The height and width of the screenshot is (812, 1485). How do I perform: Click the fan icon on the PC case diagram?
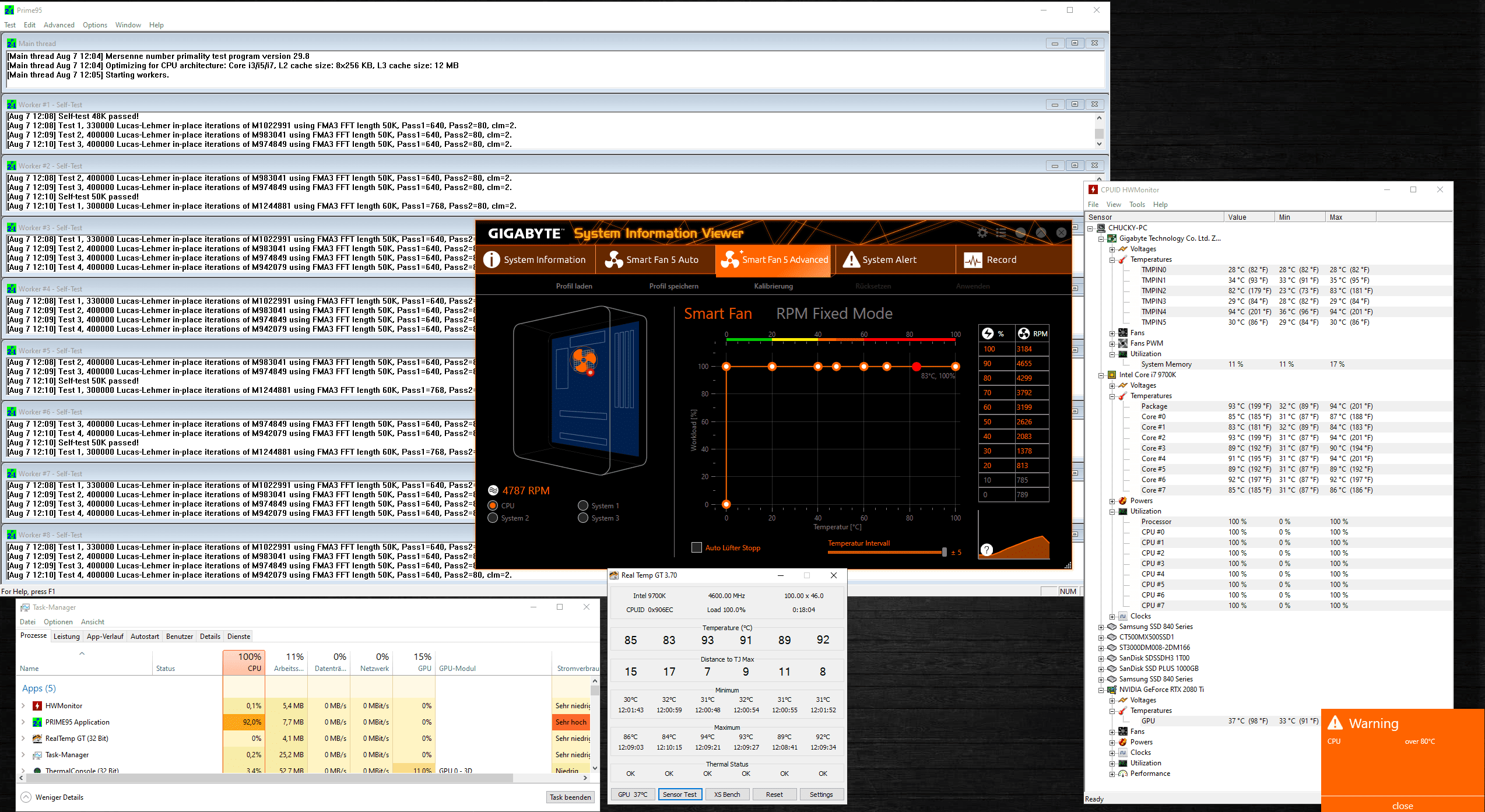tap(584, 361)
